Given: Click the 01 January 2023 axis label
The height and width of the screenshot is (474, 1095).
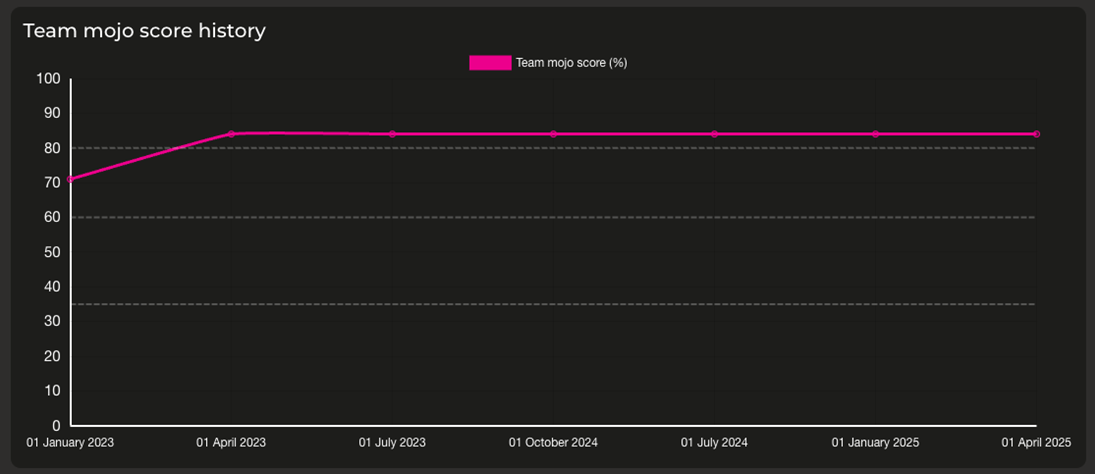Looking at the screenshot, I should (70, 443).
